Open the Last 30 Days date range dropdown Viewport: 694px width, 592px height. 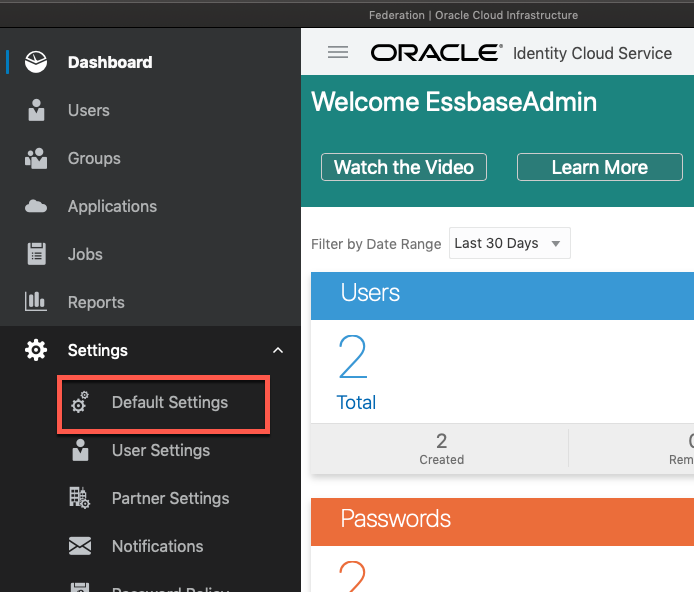pyautogui.click(x=510, y=243)
